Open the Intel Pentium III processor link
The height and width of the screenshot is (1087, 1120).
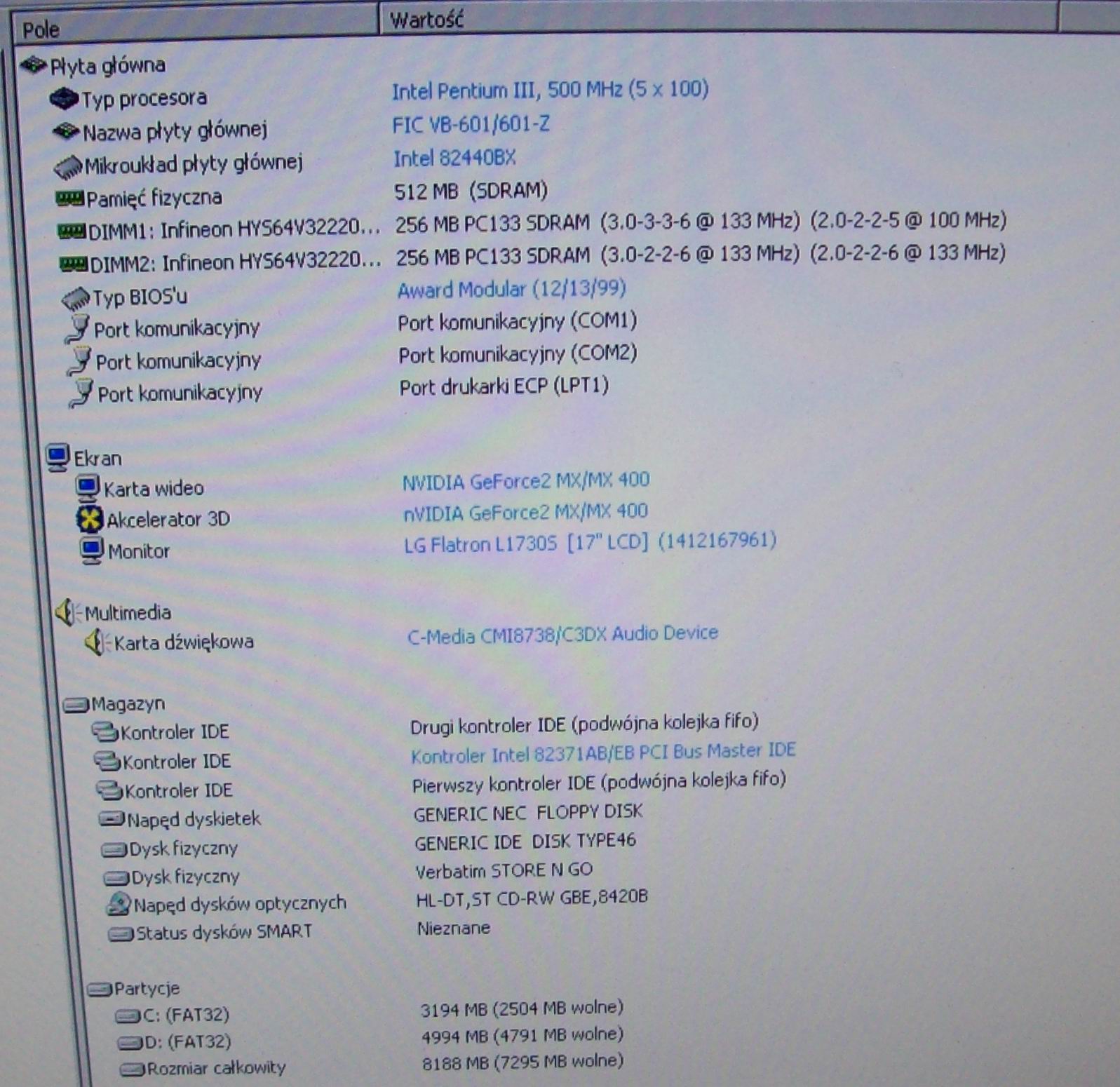click(550, 90)
